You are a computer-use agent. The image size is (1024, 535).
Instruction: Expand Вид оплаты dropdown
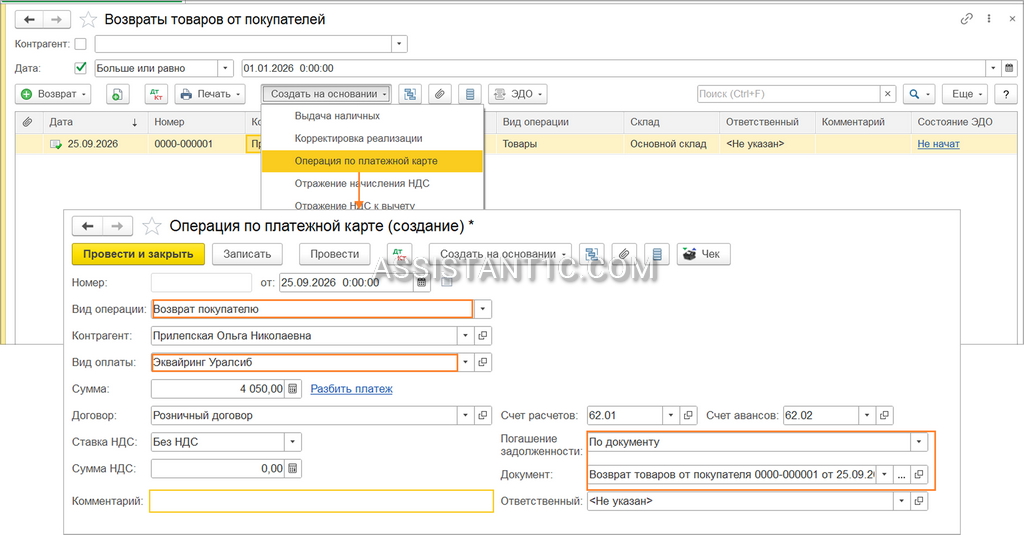[x=466, y=362]
